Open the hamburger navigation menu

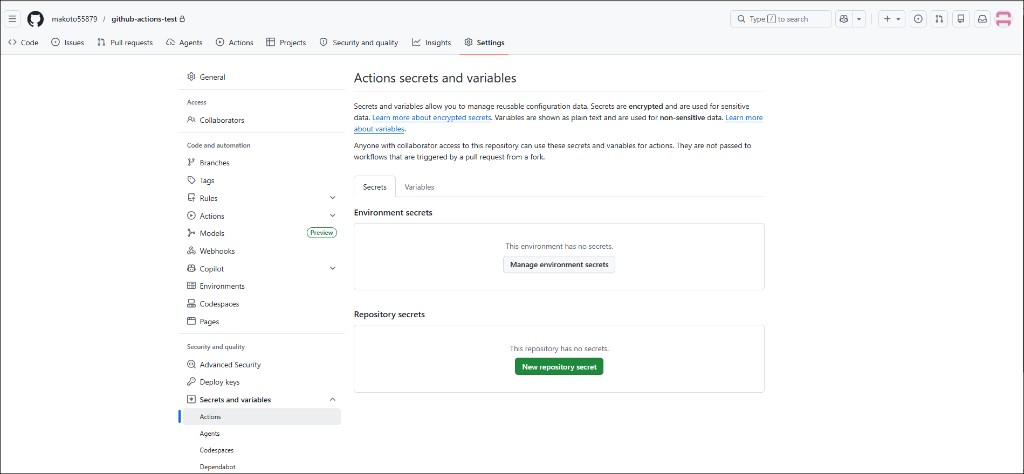pos(12,19)
